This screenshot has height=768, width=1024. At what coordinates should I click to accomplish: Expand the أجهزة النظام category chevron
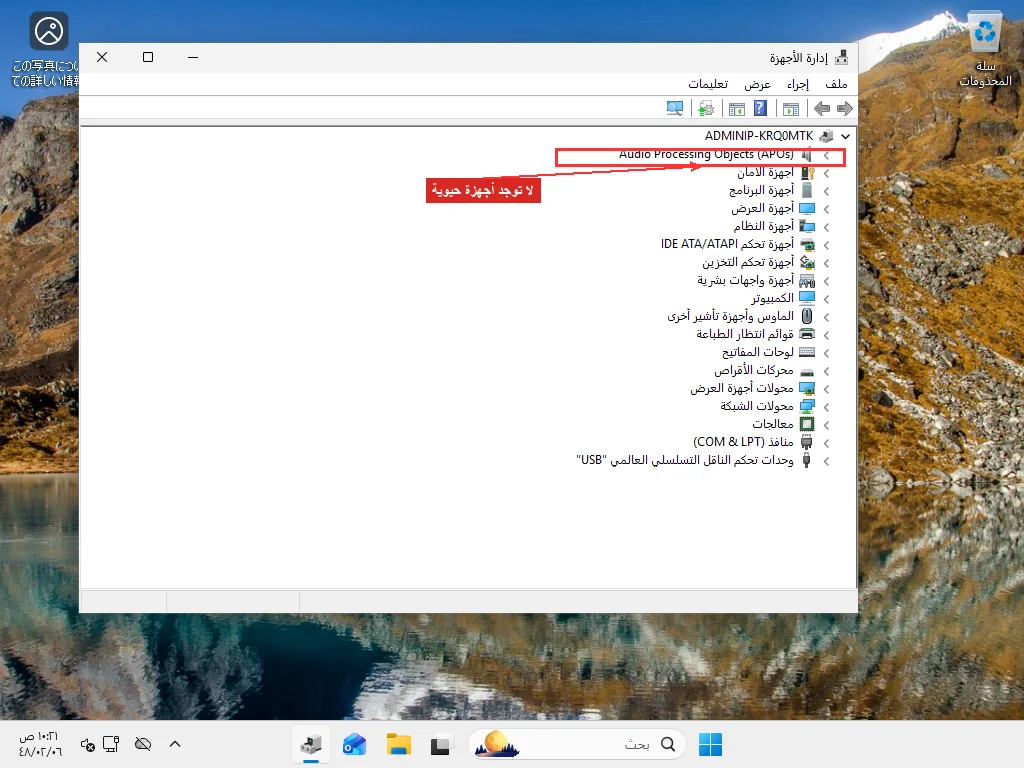coord(827,227)
